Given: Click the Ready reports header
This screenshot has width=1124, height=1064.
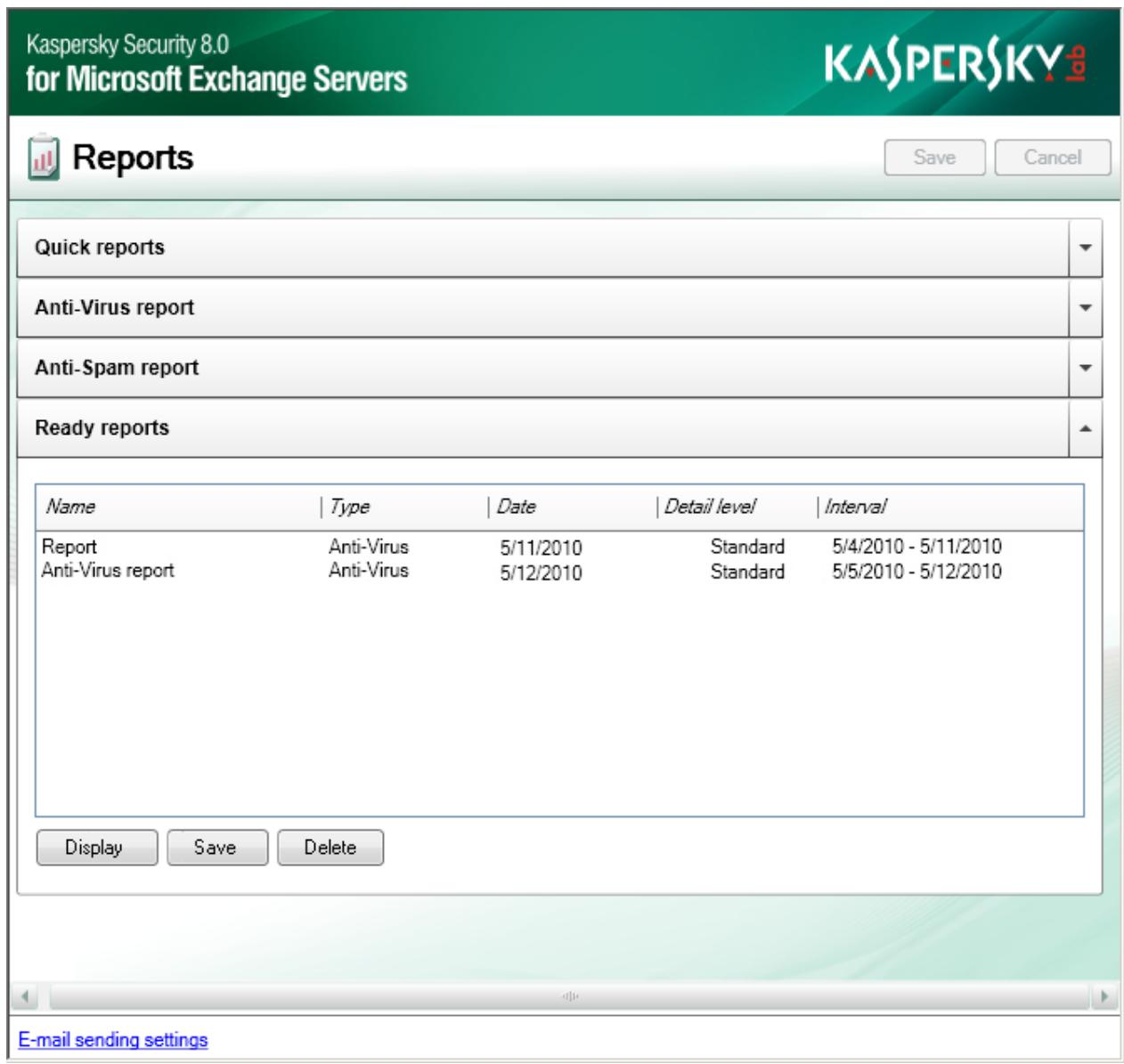Looking at the screenshot, I should (x=543, y=428).
